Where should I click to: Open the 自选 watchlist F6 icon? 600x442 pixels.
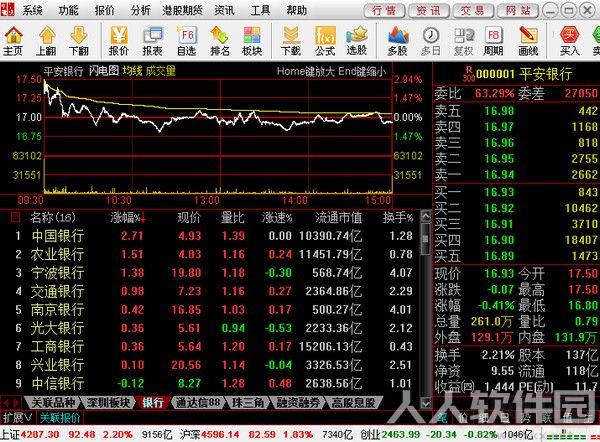point(186,41)
